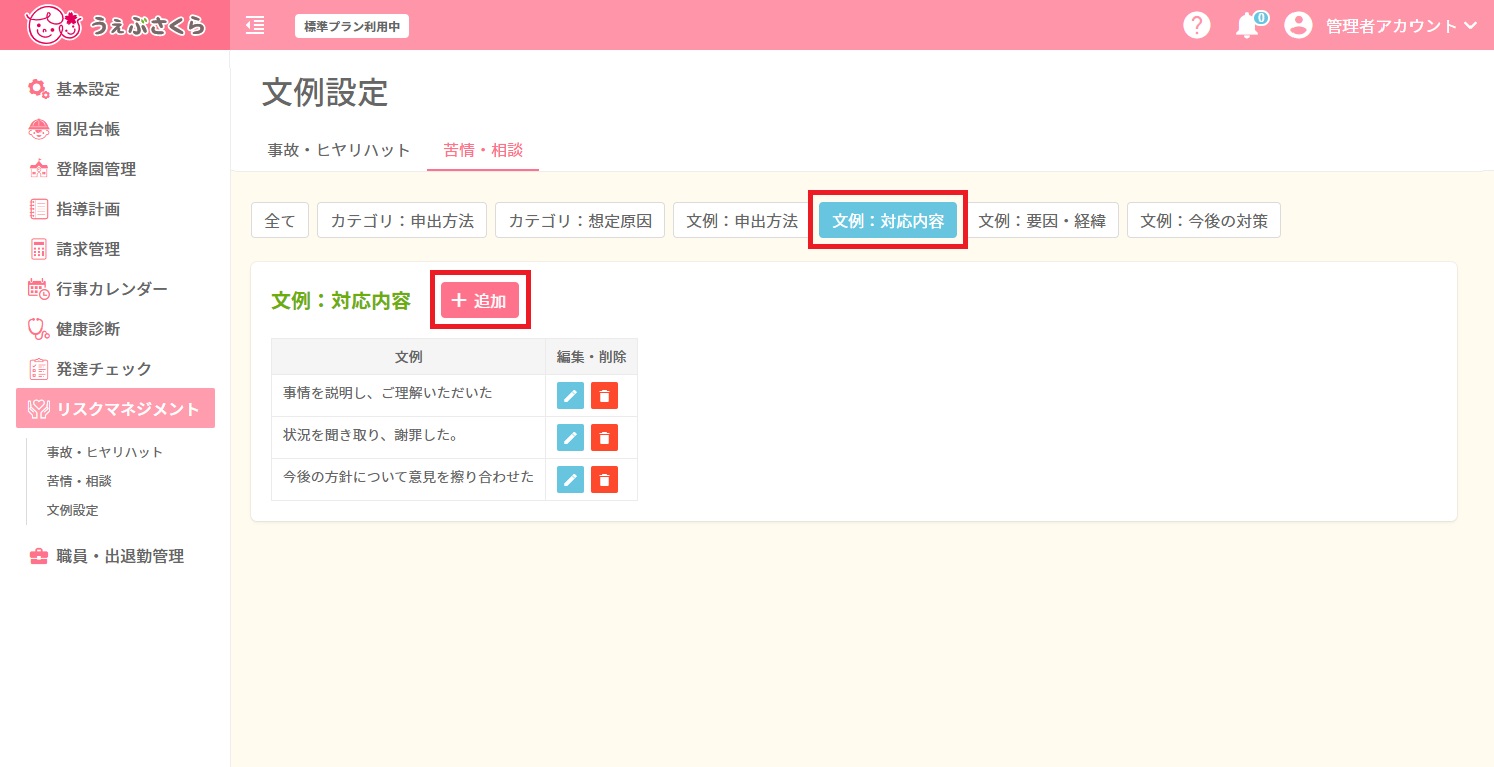
Task: Go to 事故・ヒヤリハット submenu link
Action: [x=105, y=452]
